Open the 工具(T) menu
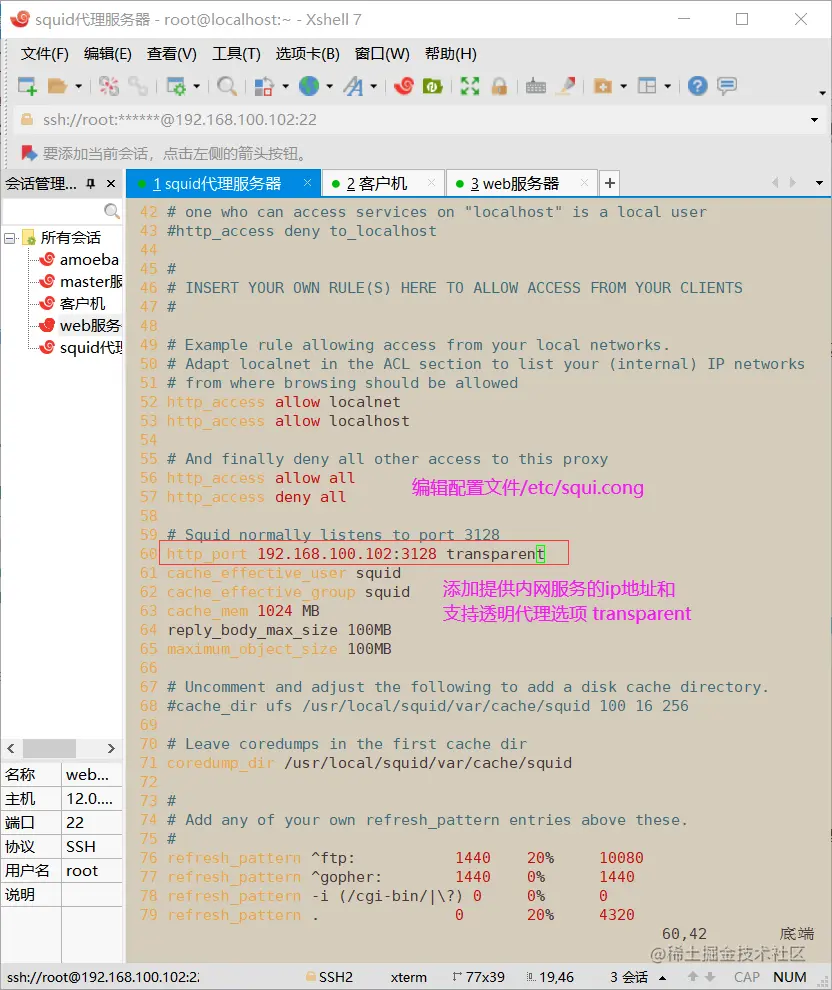The height and width of the screenshot is (990, 832). click(236, 54)
